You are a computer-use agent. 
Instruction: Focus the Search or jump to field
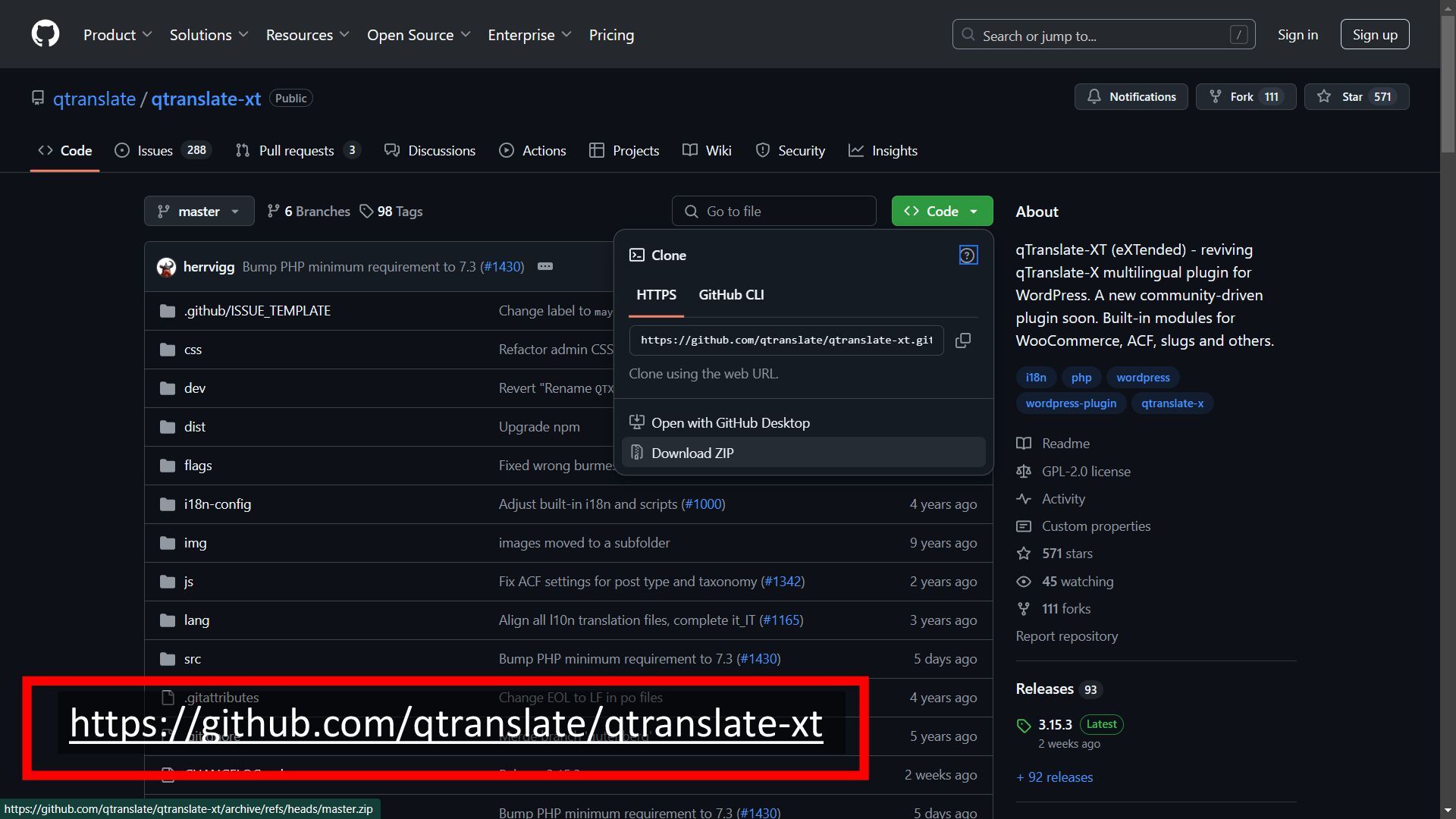coord(1103,35)
